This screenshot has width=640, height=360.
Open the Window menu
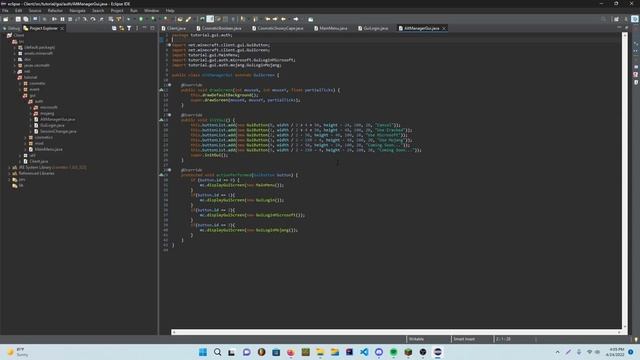pos(151,11)
